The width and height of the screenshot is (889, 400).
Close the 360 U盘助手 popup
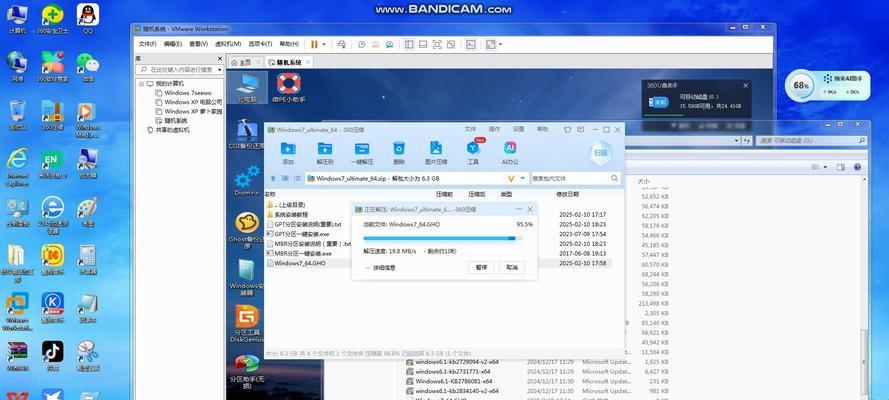pos(746,86)
